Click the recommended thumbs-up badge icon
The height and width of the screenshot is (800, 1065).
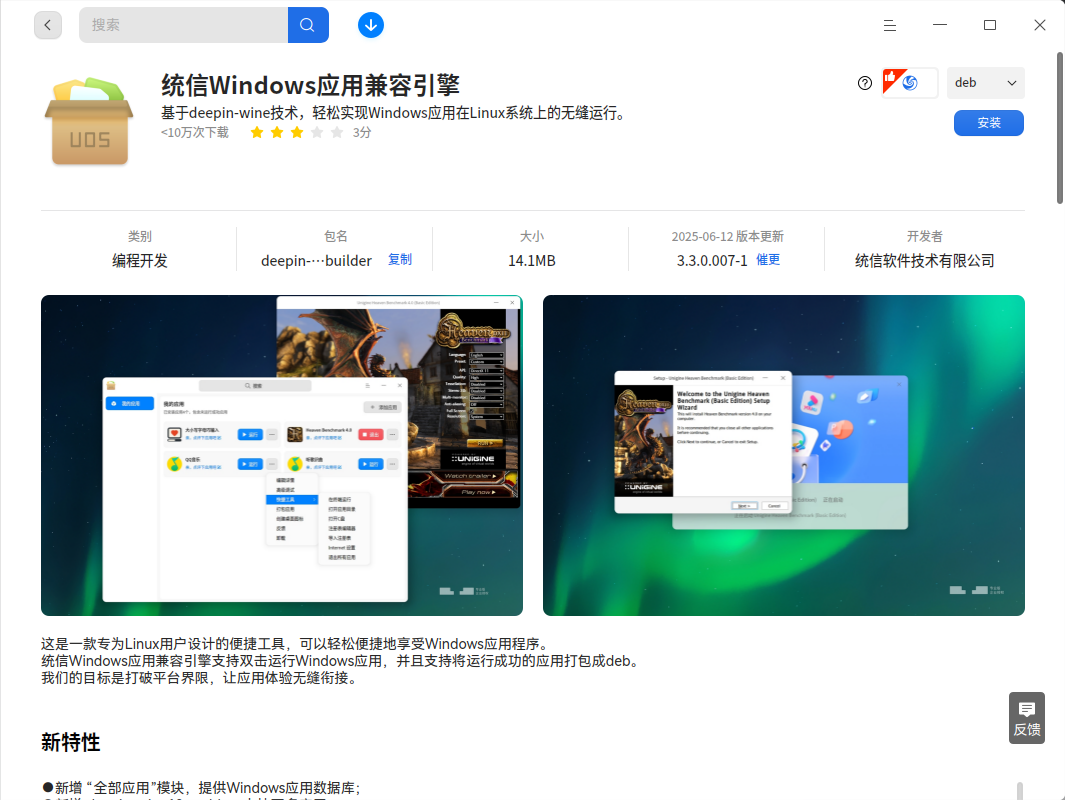click(x=909, y=83)
